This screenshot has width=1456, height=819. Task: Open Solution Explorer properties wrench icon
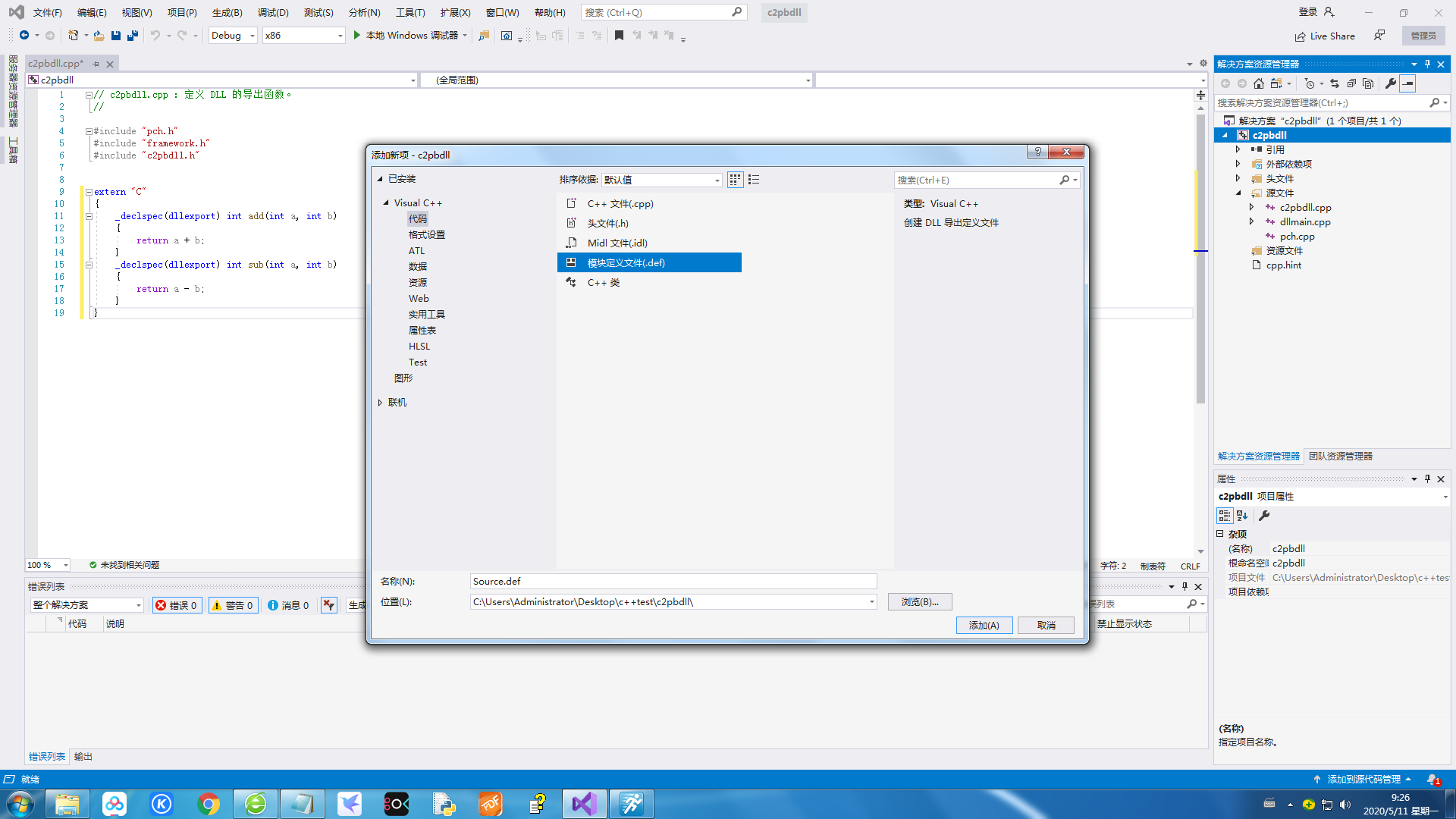[1391, 83]
